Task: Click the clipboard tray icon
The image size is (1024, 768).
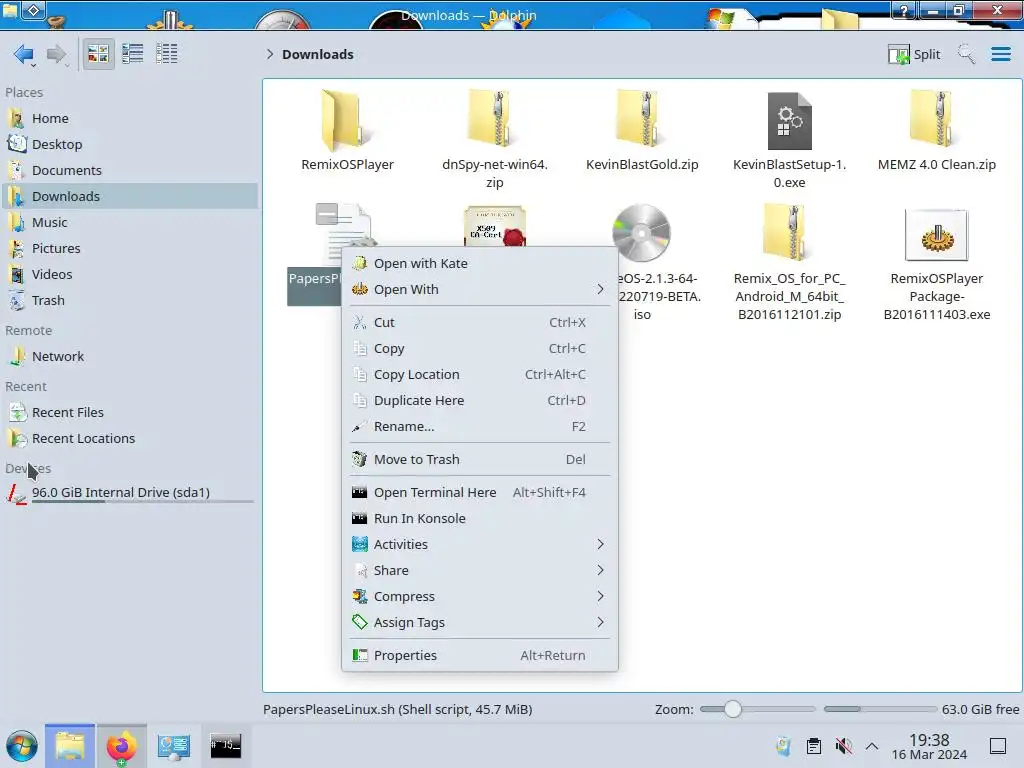Action: pyautogui.click(x=814, y=746)
